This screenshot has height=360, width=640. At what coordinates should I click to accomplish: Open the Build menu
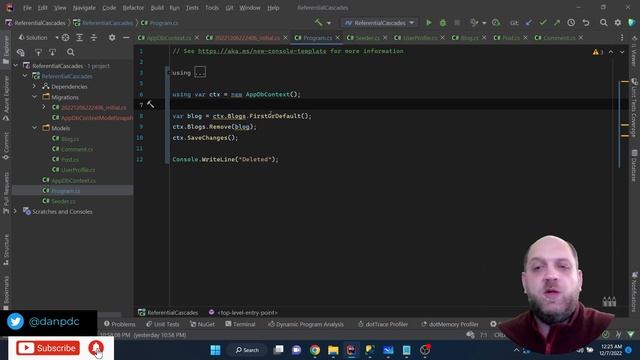click(157, 8)
